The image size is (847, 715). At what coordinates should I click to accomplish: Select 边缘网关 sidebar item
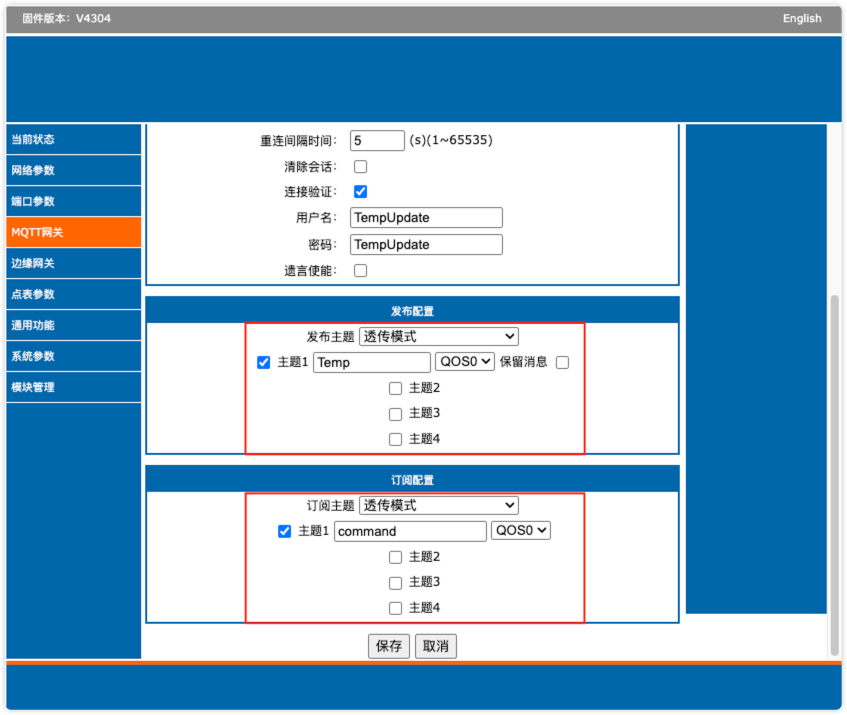tap(73, 263)
